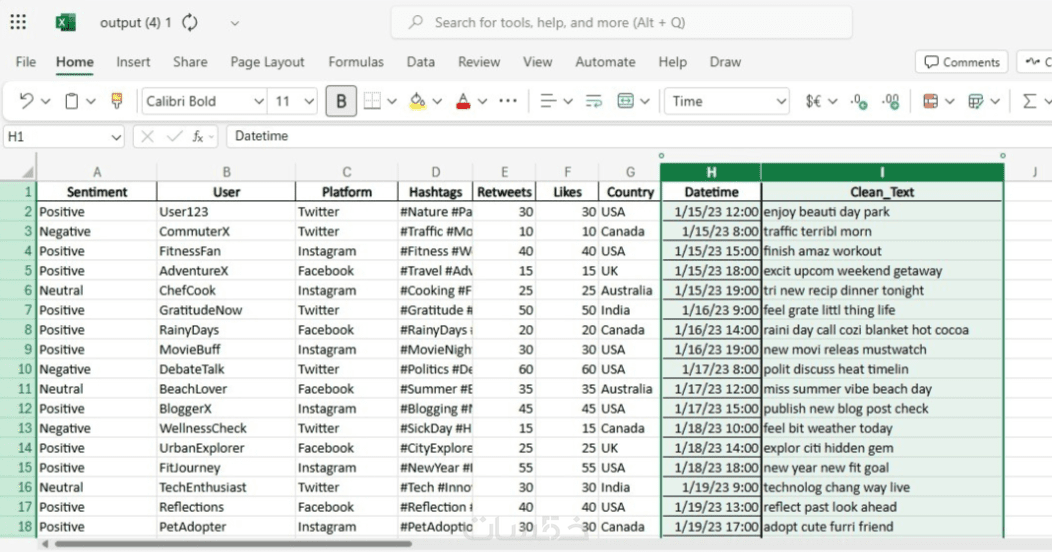Open the Help tab
This screenshot has height=552, width=1052.
pyautogui.click(x=672, y=62)
